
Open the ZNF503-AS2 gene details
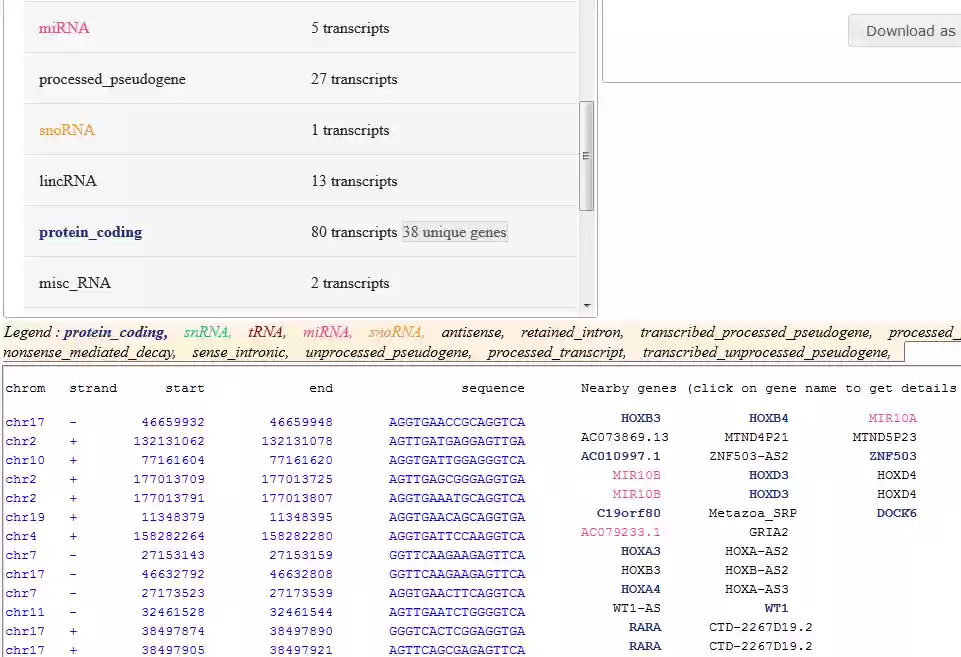(748, 456)
